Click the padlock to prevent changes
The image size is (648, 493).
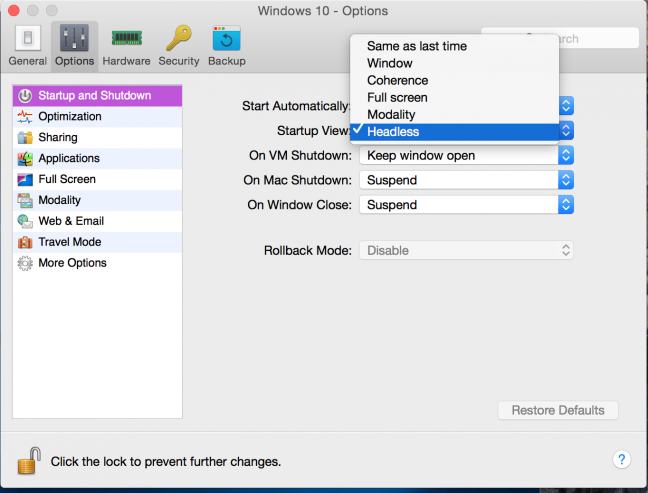click(x=29, y=460)
